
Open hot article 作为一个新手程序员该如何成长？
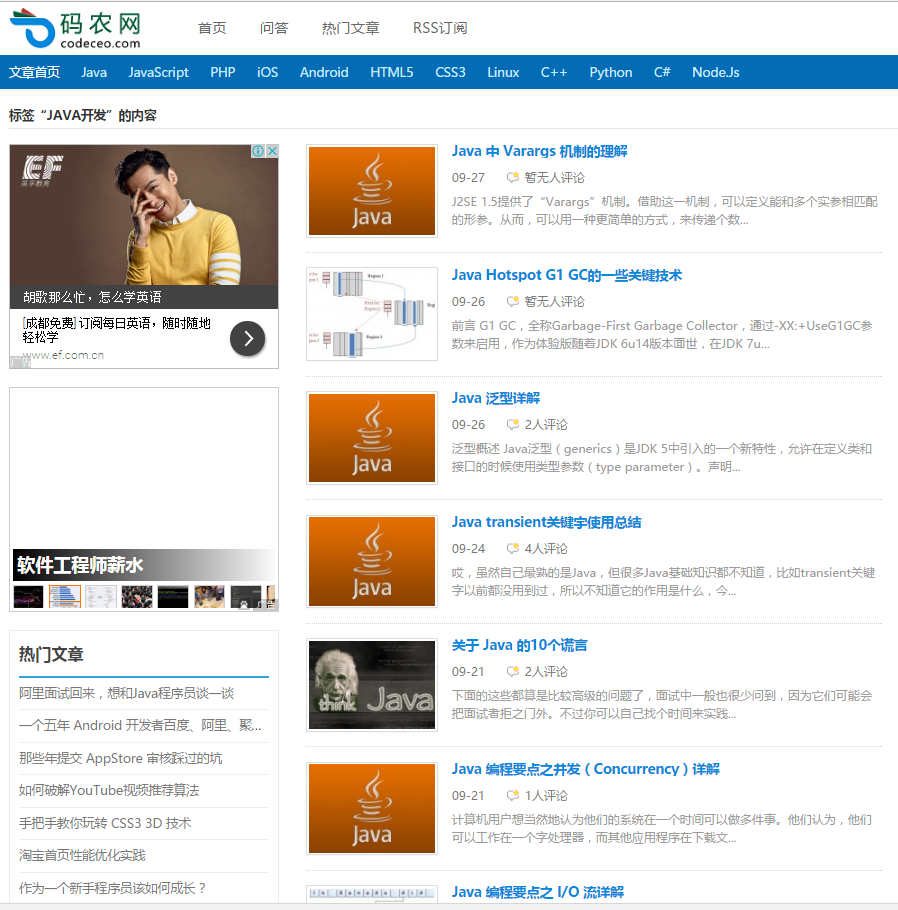[112, 888]
